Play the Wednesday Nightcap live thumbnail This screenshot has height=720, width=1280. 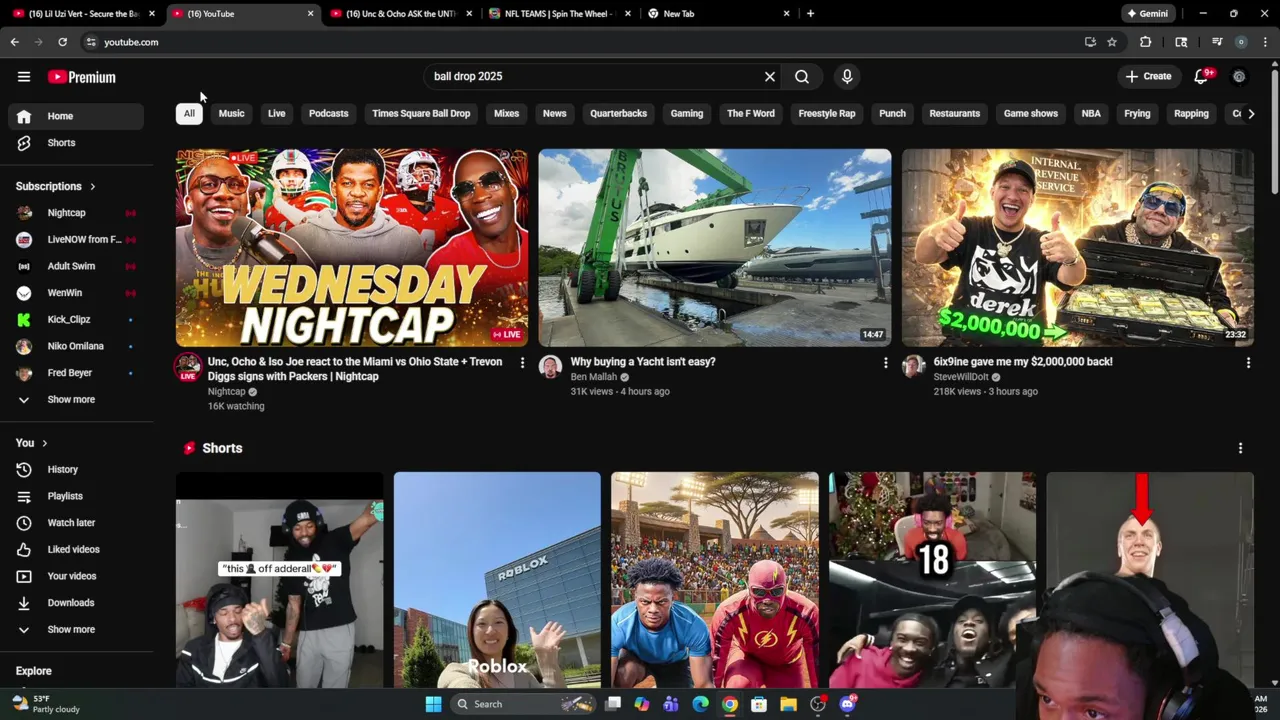(352, 248)
